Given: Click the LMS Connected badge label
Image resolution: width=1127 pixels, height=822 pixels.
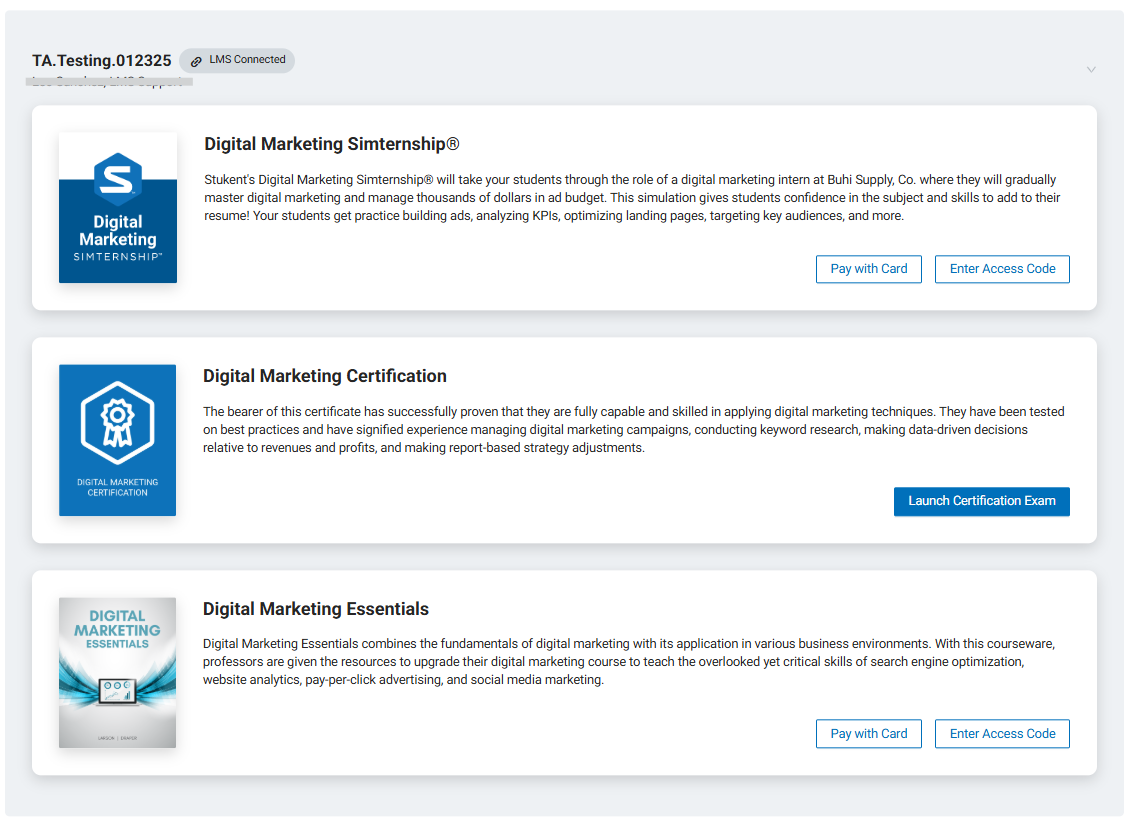Looking at the screenshot, I should (247, 60).
